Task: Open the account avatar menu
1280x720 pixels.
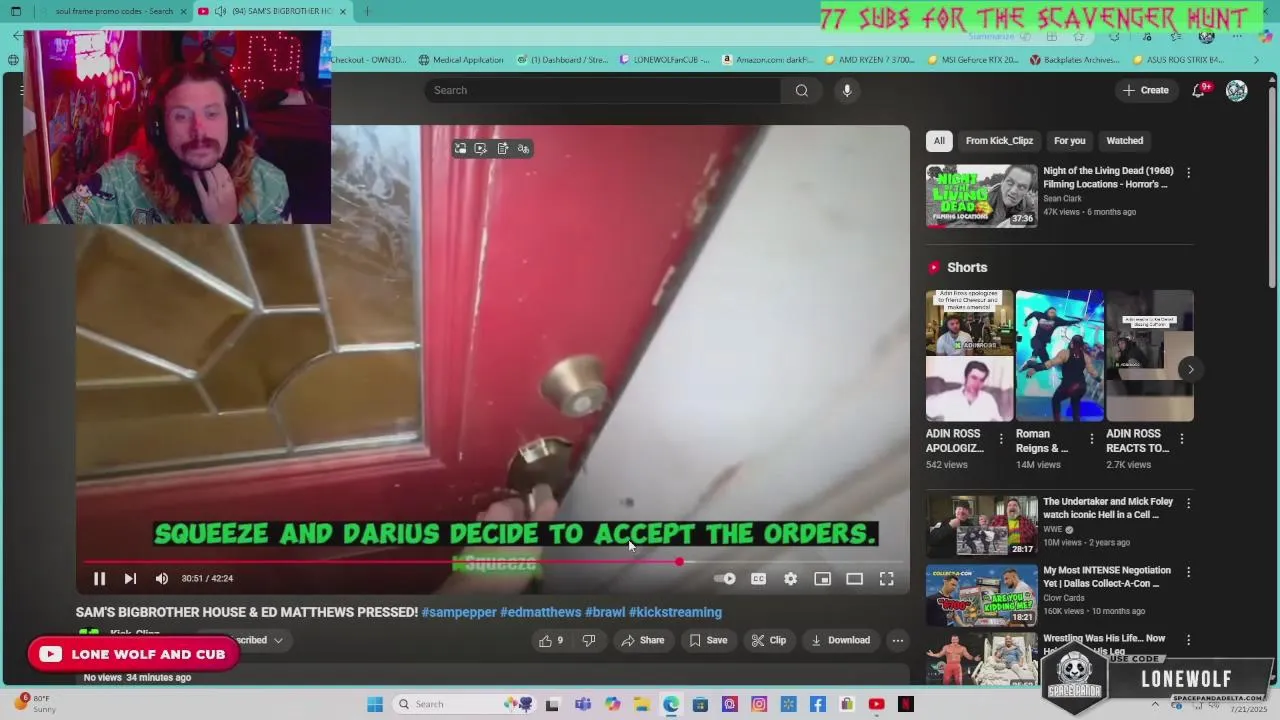Action: [x=1237, y=90]
